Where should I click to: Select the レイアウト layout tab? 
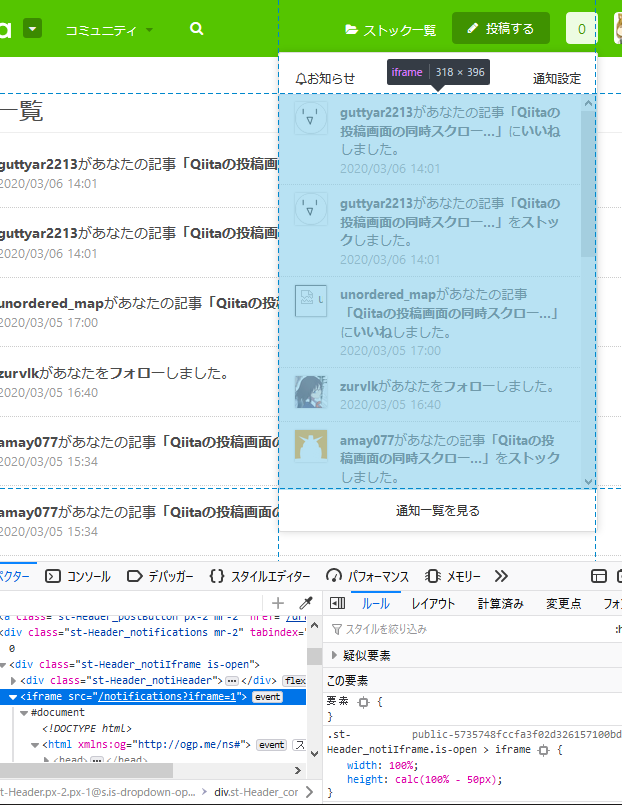pos(433,604)
